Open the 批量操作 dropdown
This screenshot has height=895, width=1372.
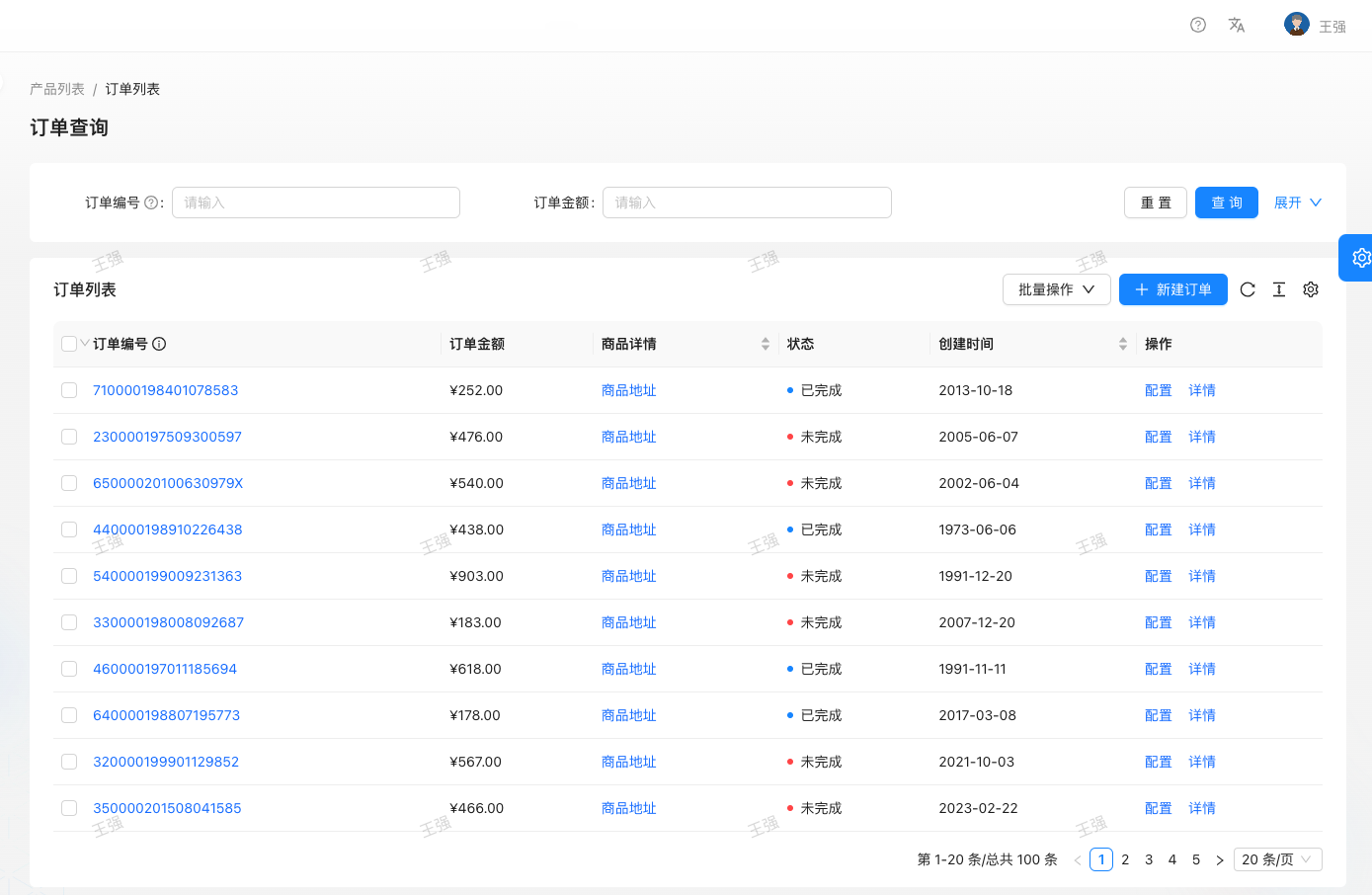point(1057,289)
